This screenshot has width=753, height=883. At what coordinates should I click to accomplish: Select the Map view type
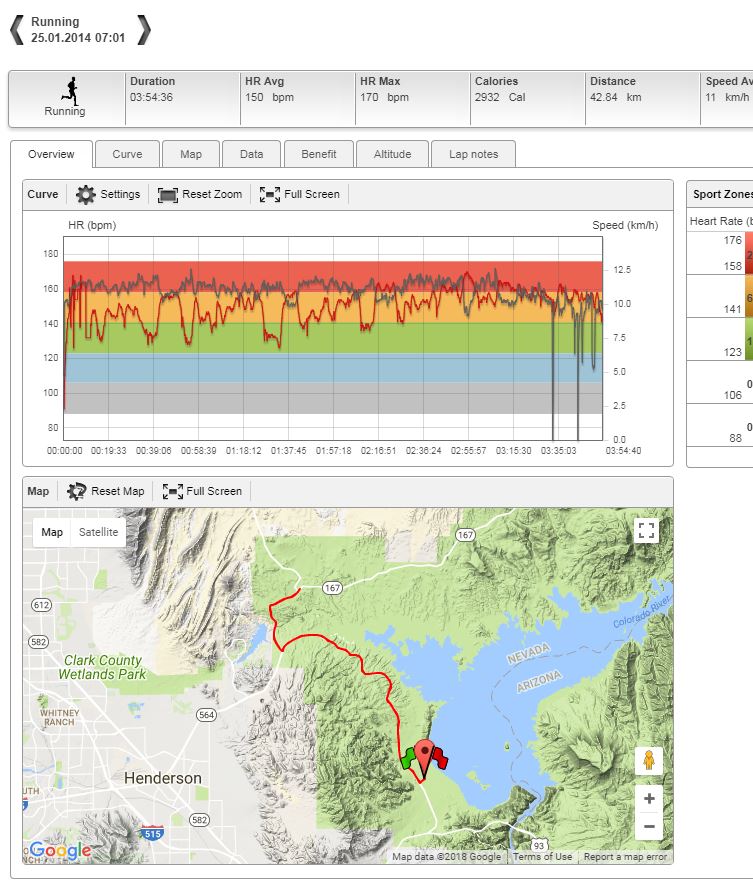tap(52, 532)
